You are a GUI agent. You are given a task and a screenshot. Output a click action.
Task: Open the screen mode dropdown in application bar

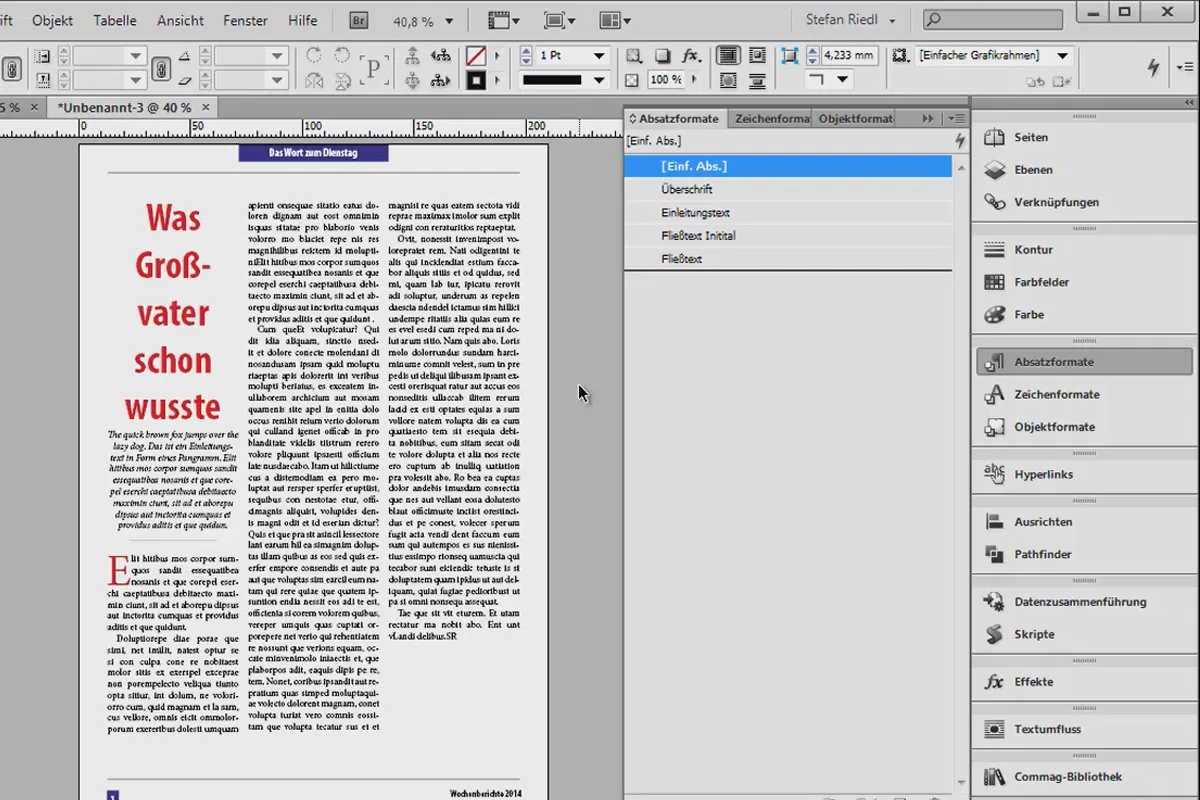tap(560, 20)
